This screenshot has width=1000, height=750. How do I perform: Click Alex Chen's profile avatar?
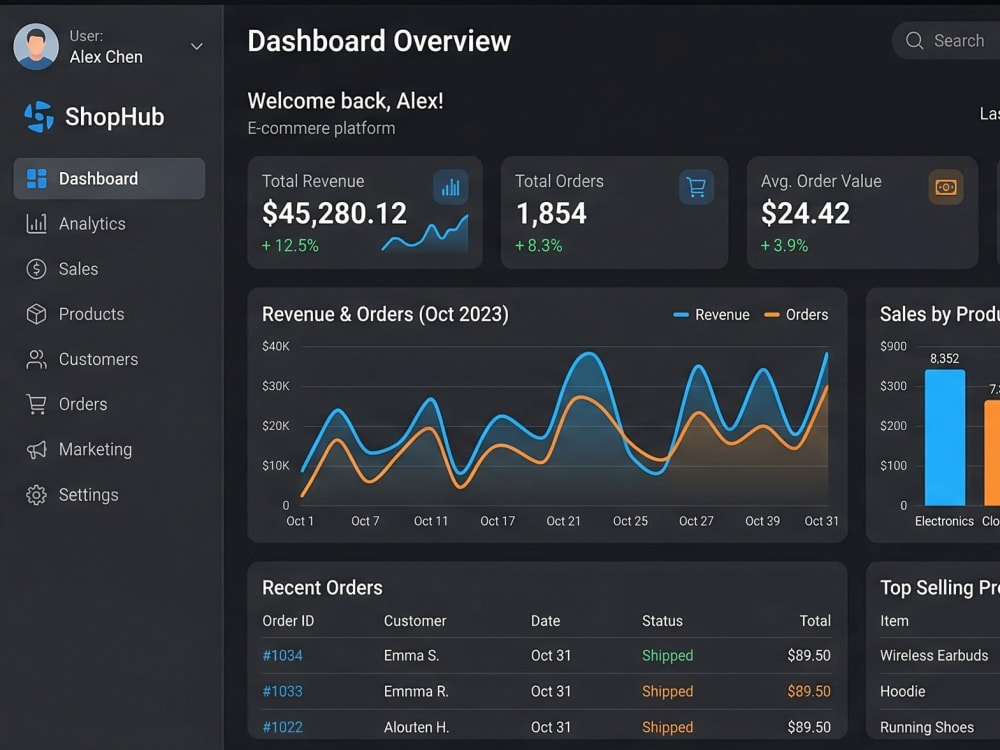coord(36,47)
